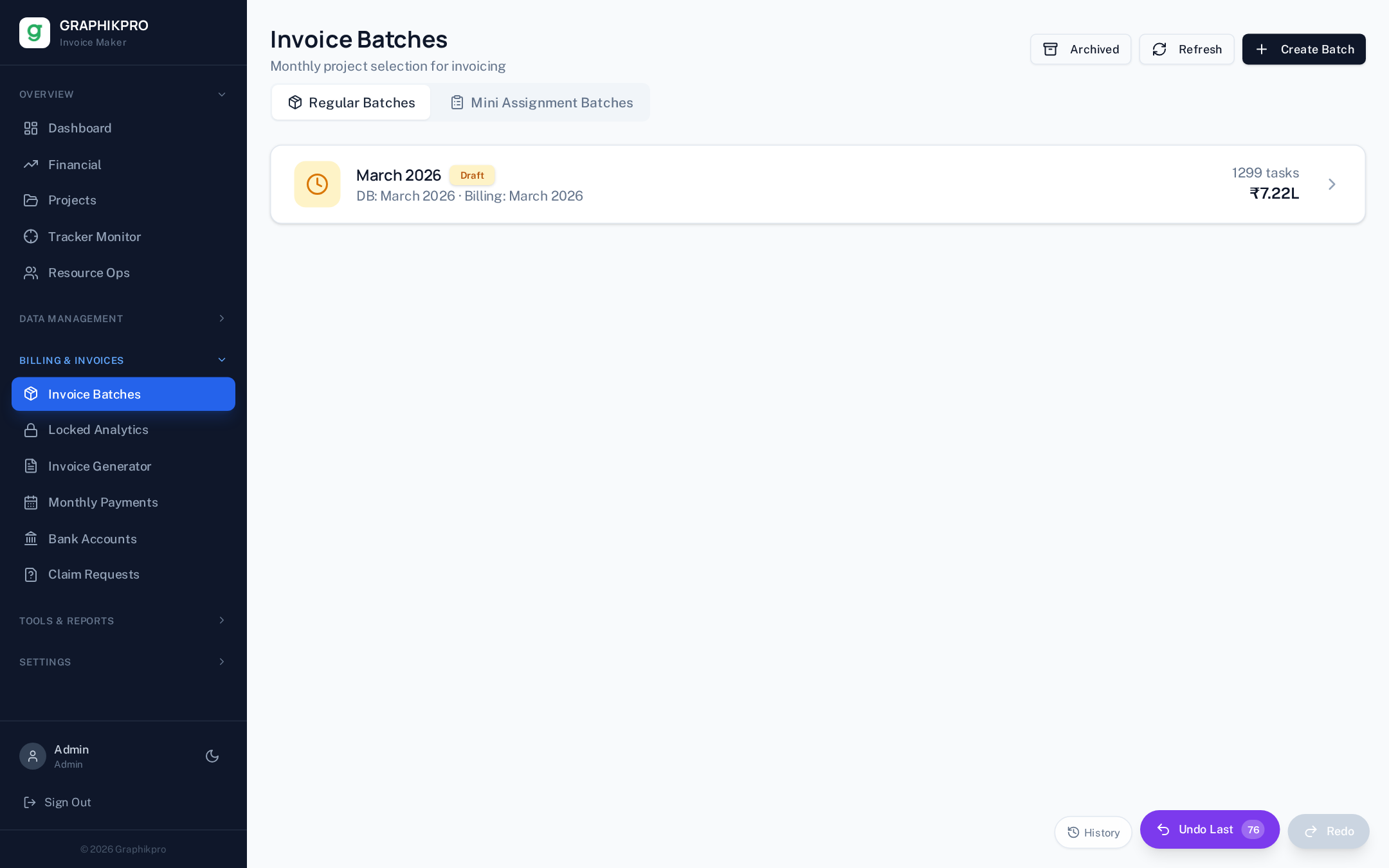Click the 76 undo count badge
Screen dimensions: 1389x868
1253,830
